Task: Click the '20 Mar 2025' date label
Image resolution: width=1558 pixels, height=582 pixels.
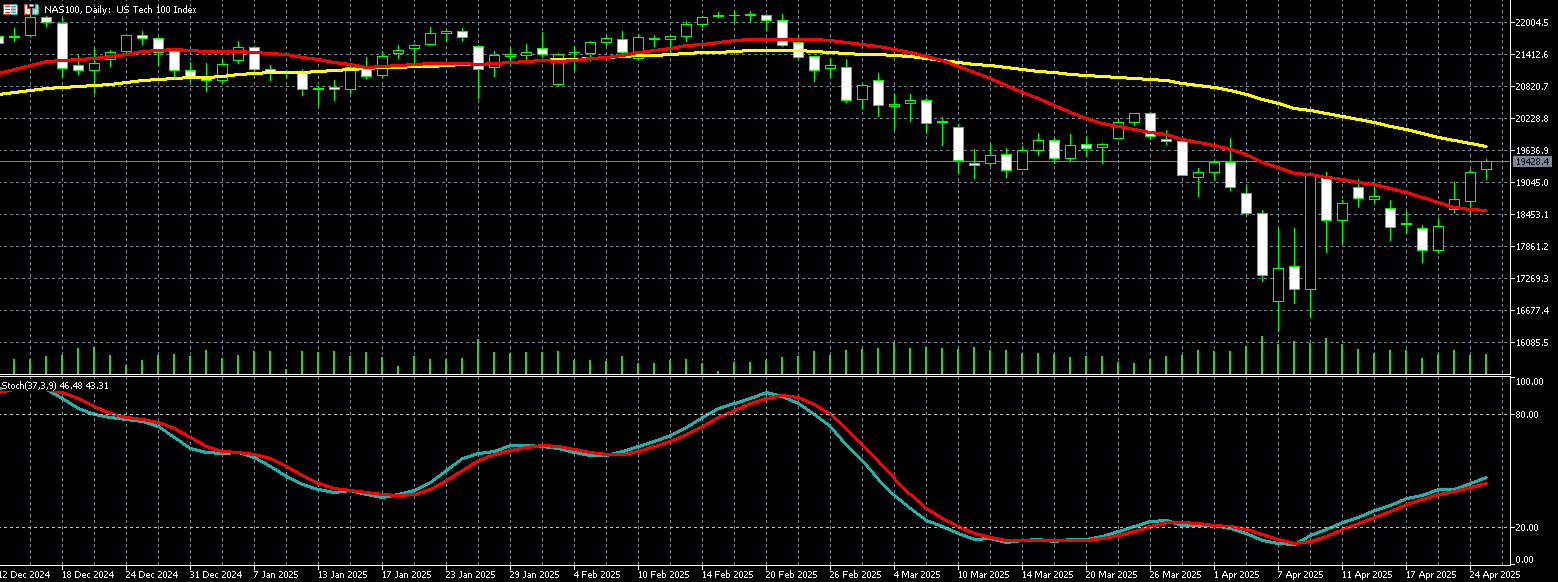Action: click(1112, 576)
